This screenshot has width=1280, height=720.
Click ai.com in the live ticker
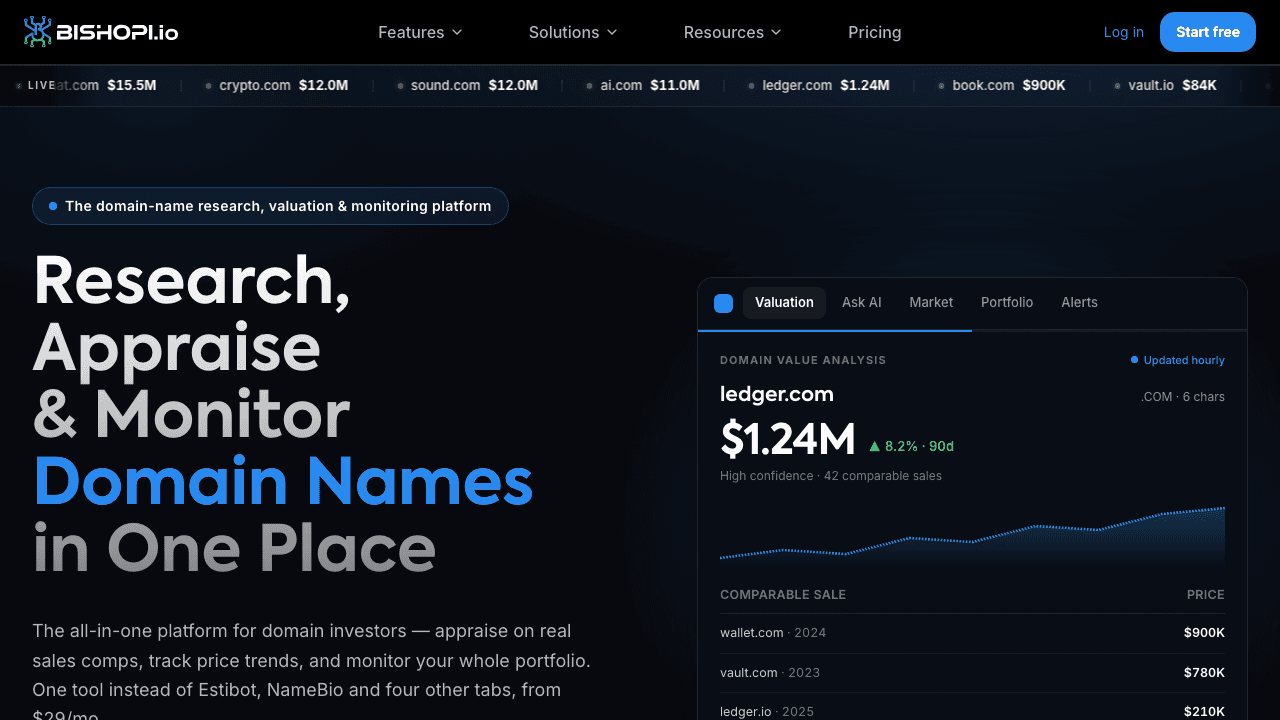[621, 86]
